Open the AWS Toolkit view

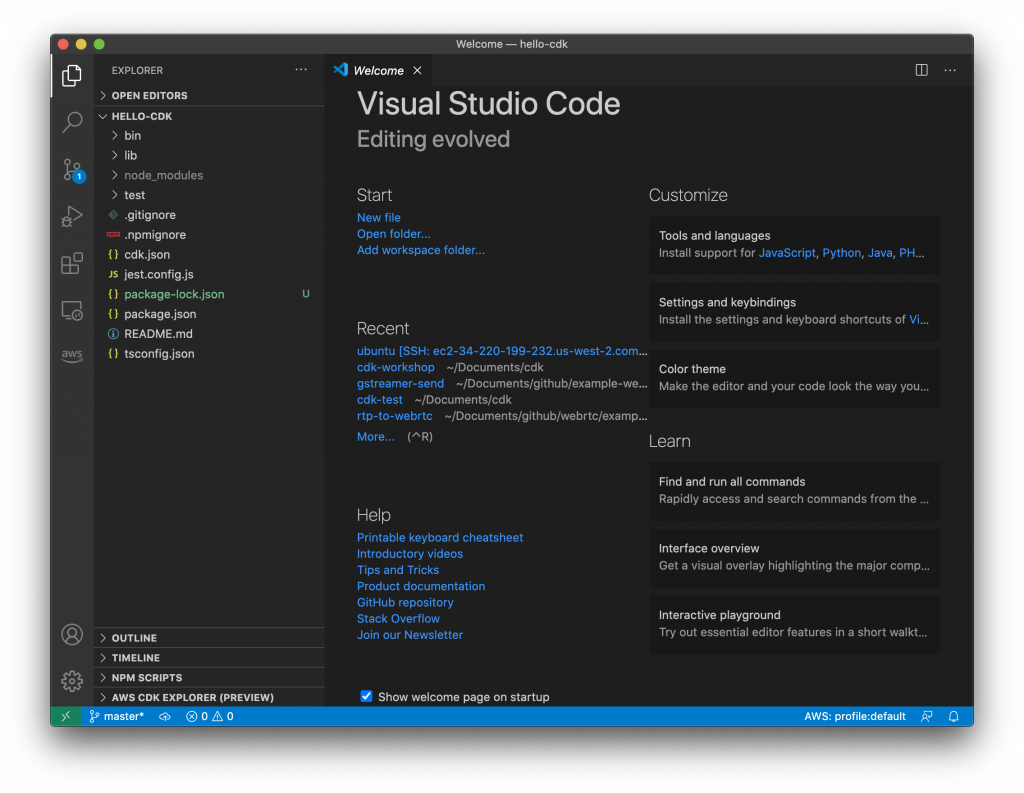click(72, 356)
